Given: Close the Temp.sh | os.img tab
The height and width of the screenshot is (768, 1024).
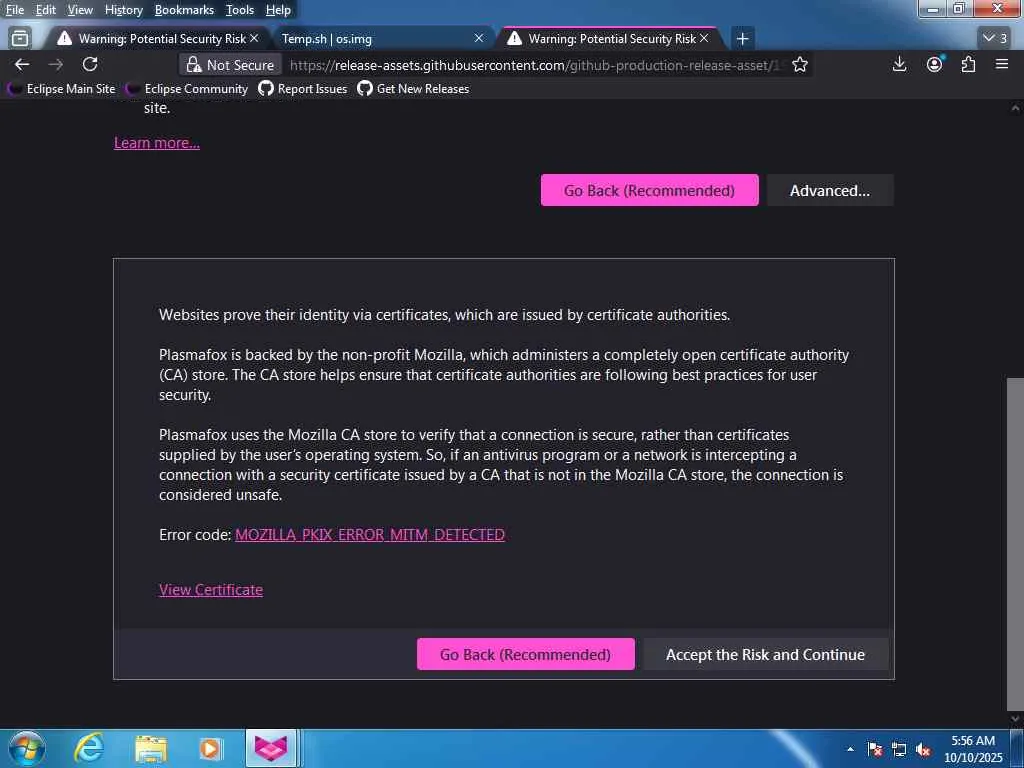Looking at the screenshot, I should [x=479, y=39].
